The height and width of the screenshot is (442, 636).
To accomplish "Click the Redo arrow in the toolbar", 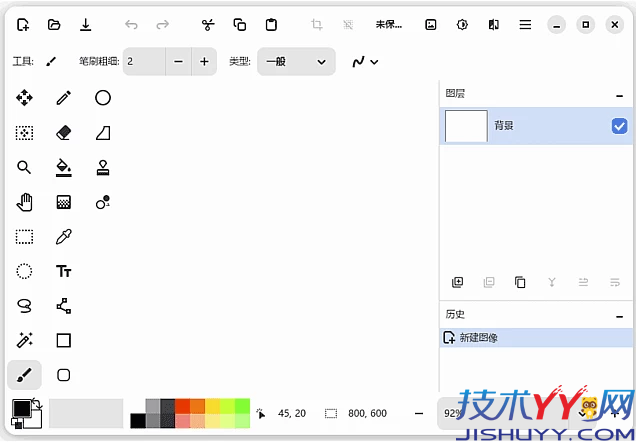I will 162,25.
